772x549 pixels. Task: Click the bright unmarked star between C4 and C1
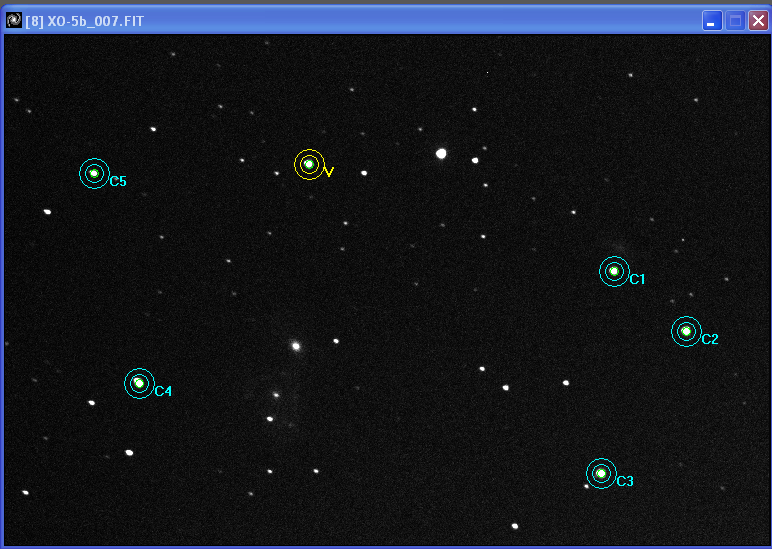295,346
